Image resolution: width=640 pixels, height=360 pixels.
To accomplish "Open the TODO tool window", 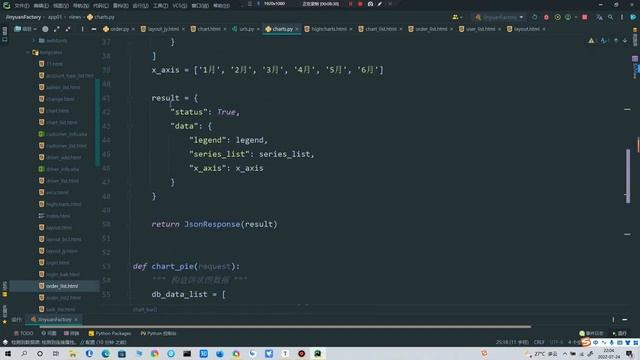I will (x=24, y=333).
